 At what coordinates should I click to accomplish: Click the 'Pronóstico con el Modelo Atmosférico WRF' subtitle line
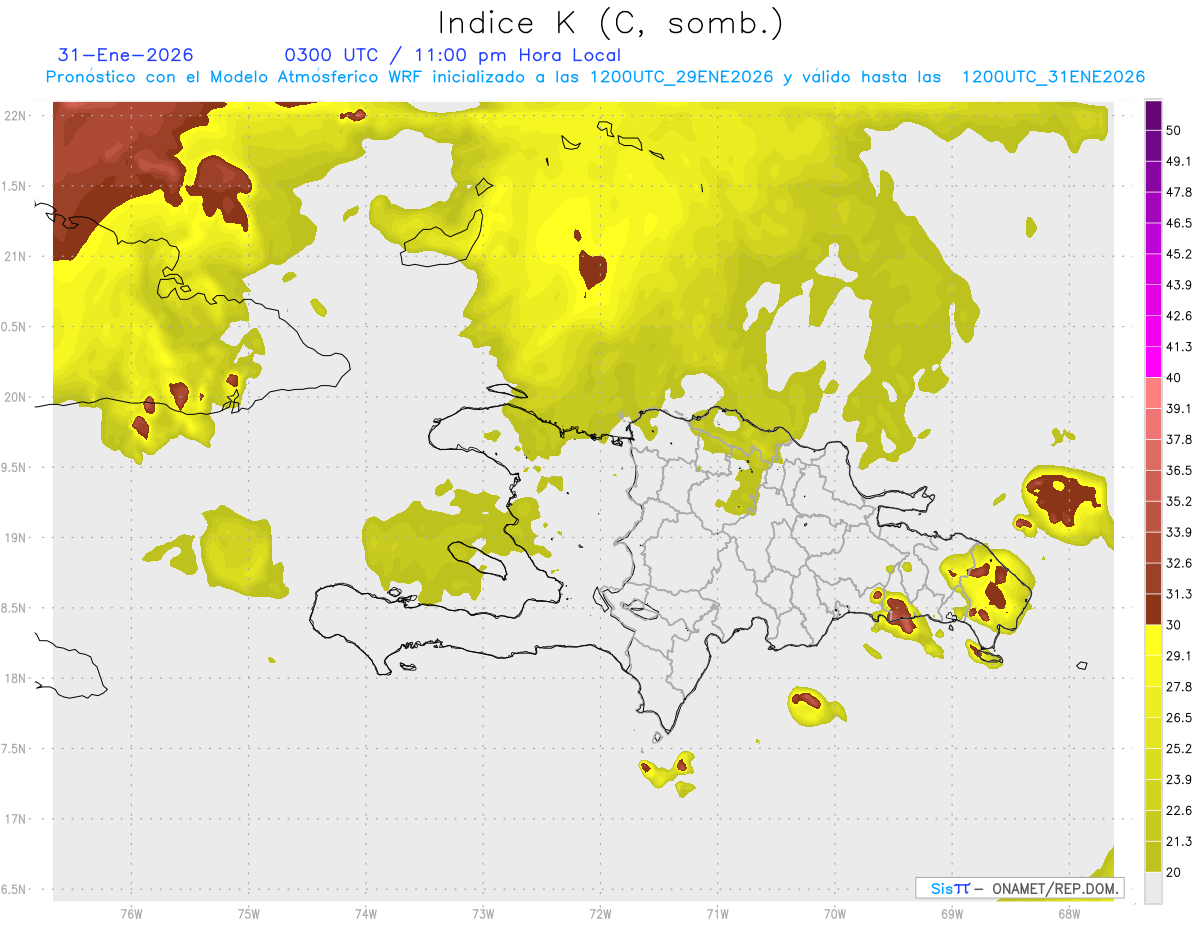coord(595,77)
